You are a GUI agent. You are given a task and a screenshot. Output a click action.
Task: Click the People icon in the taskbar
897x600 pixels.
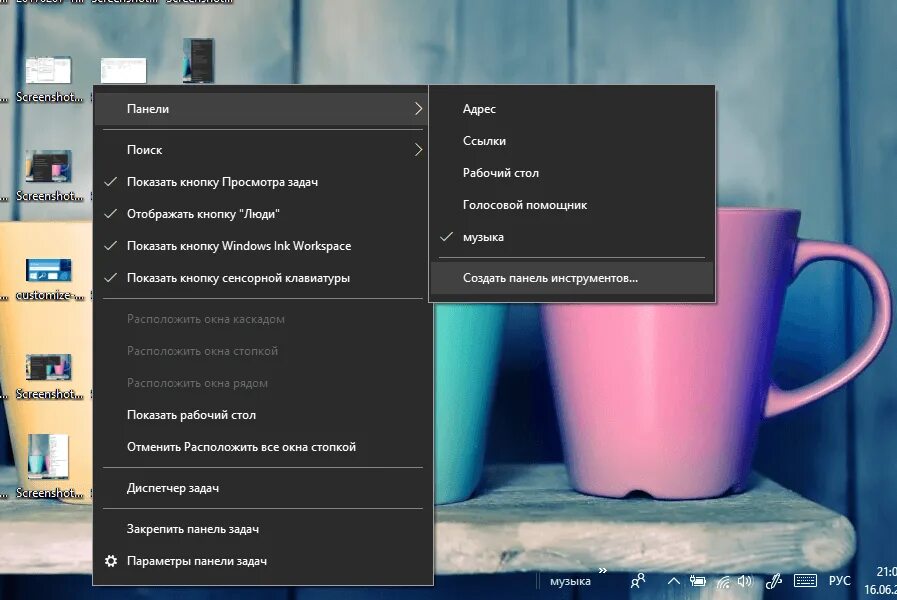[x=638, y=581]
